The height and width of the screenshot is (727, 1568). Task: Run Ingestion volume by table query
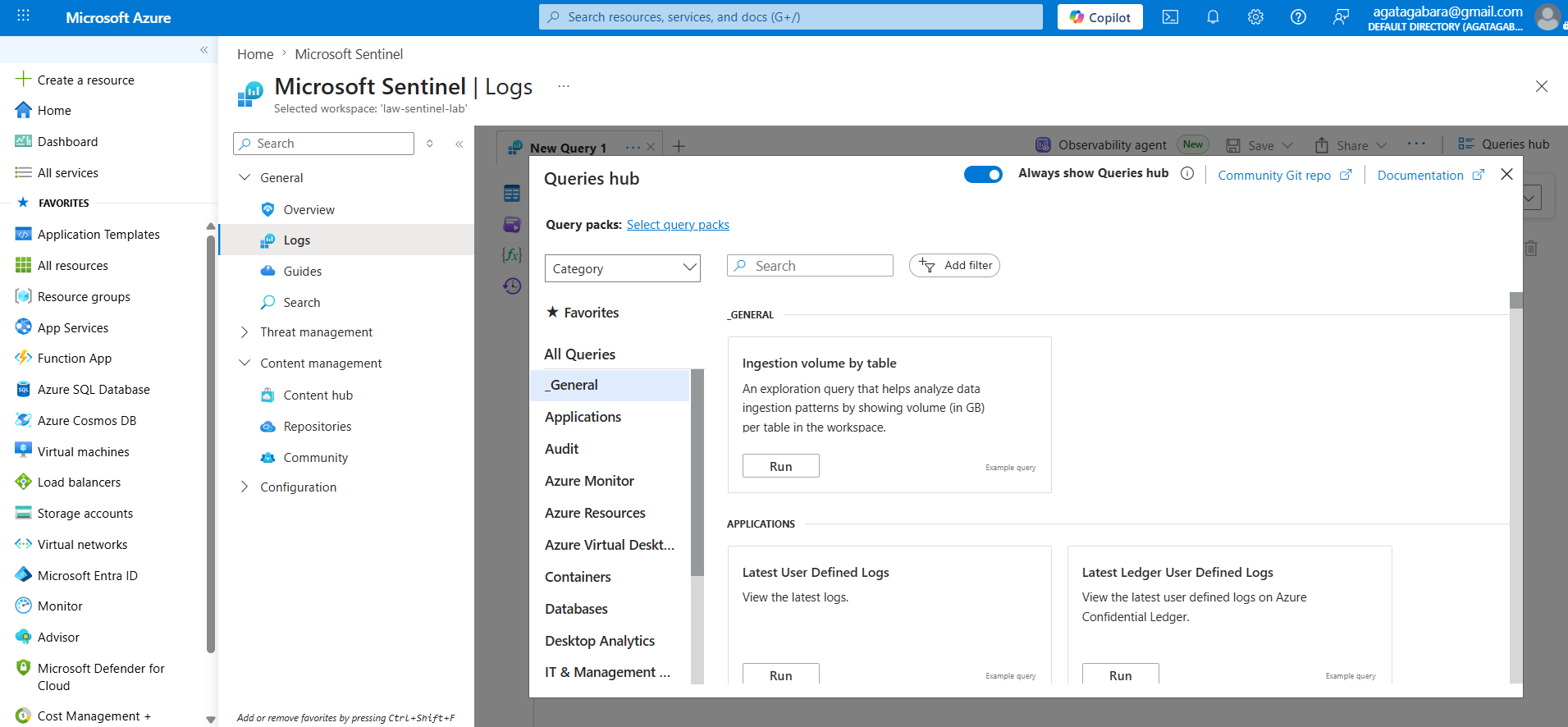[780, 466]
